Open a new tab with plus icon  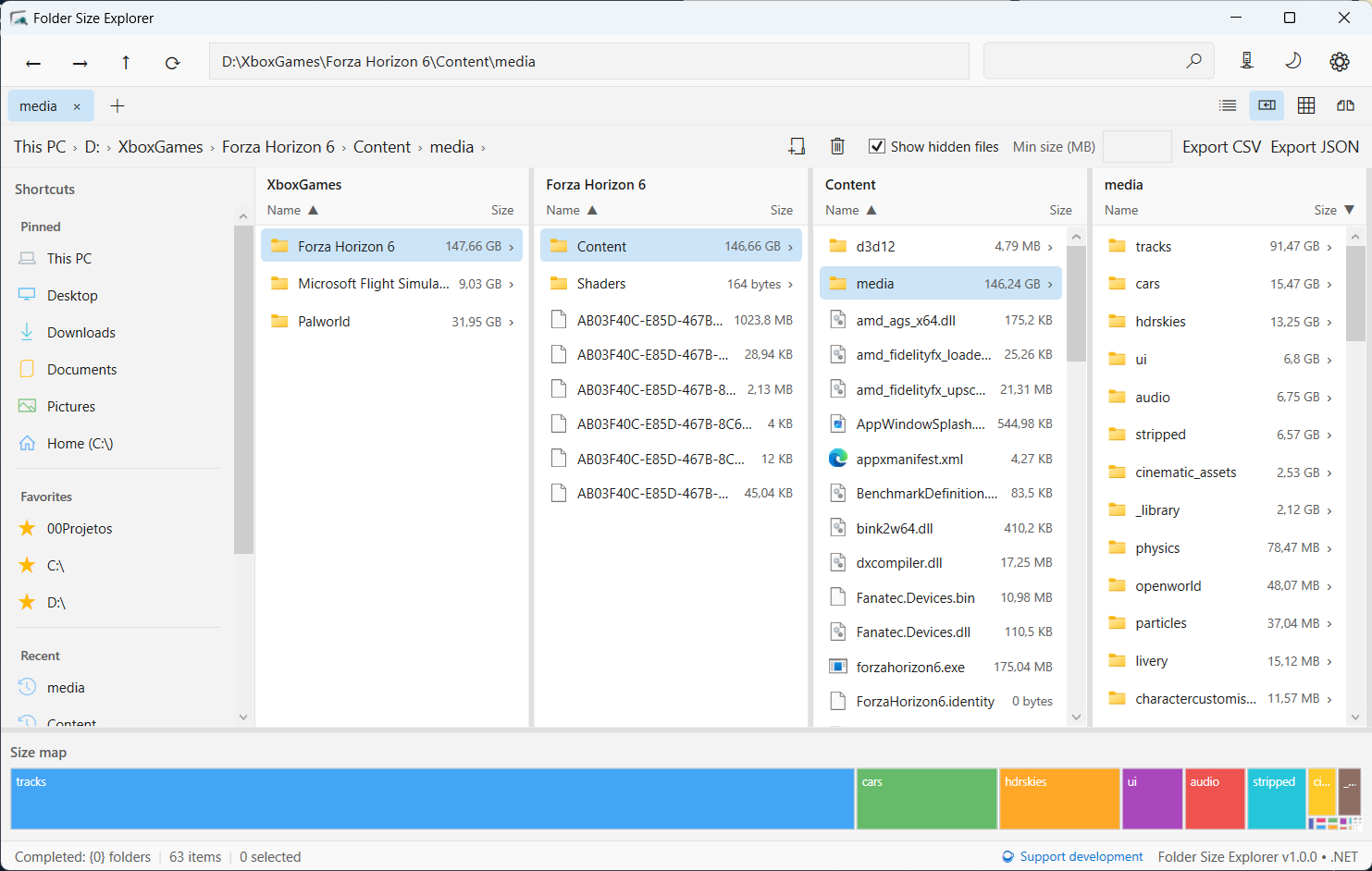117,105
